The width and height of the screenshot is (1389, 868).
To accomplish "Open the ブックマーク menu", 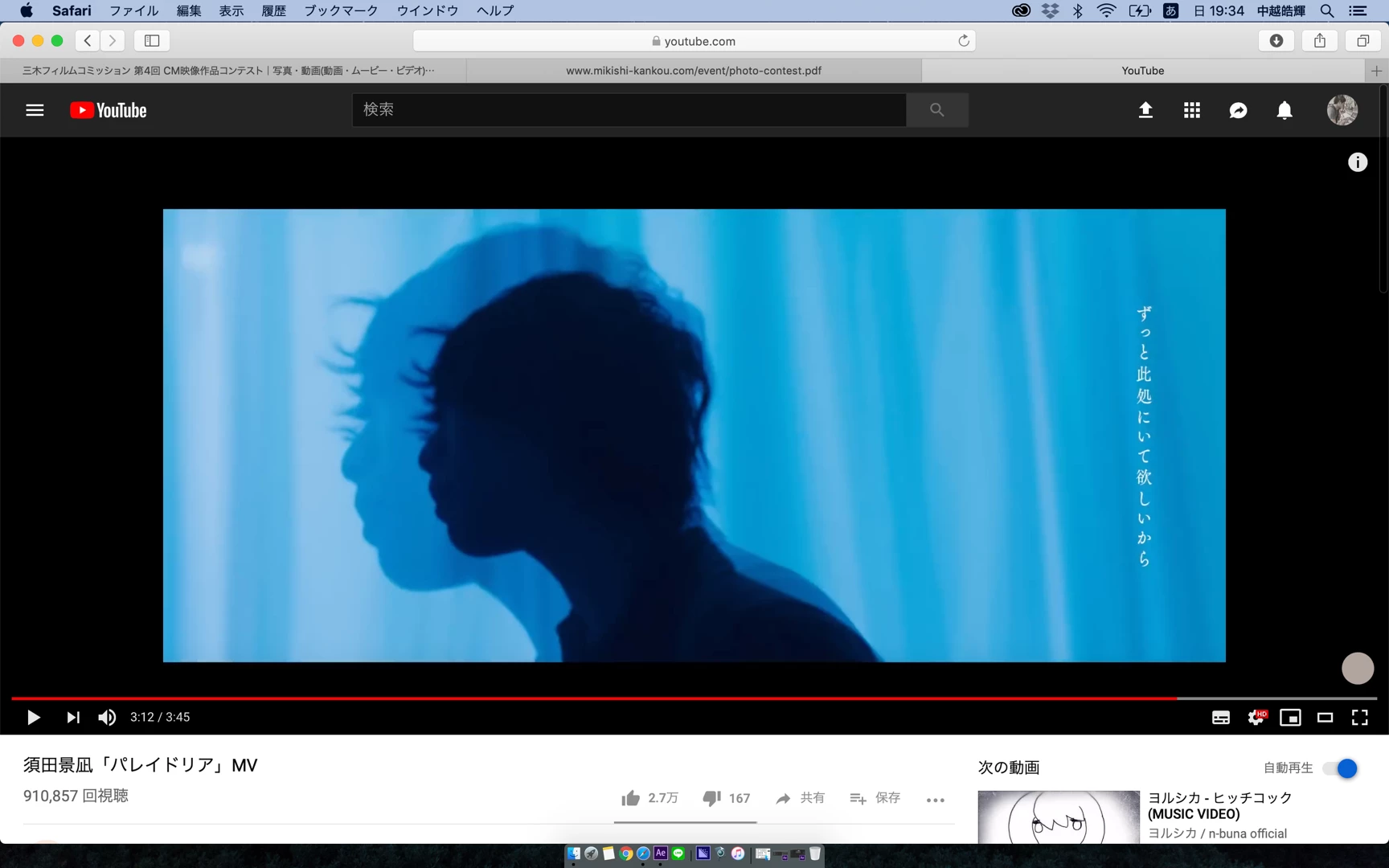I will pyautogui.click(x=341, y=10).
